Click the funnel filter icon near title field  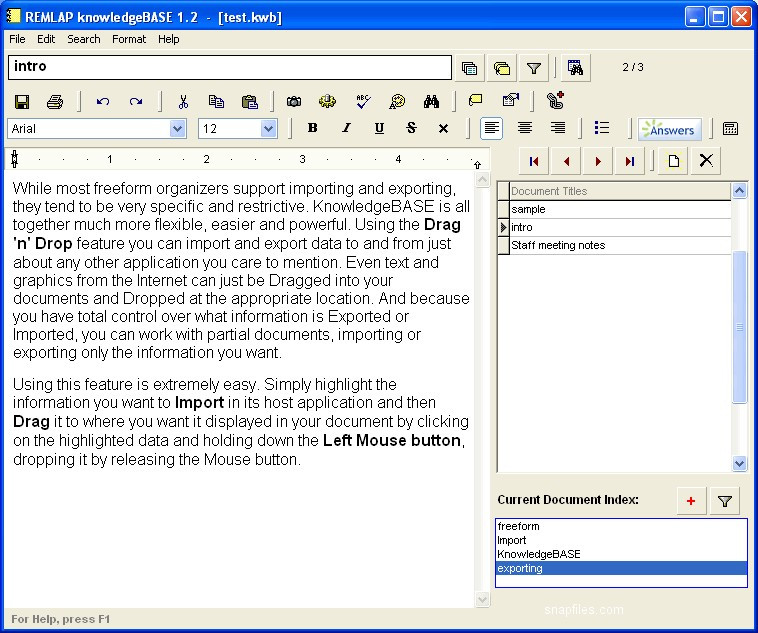(x=534, y=68)
